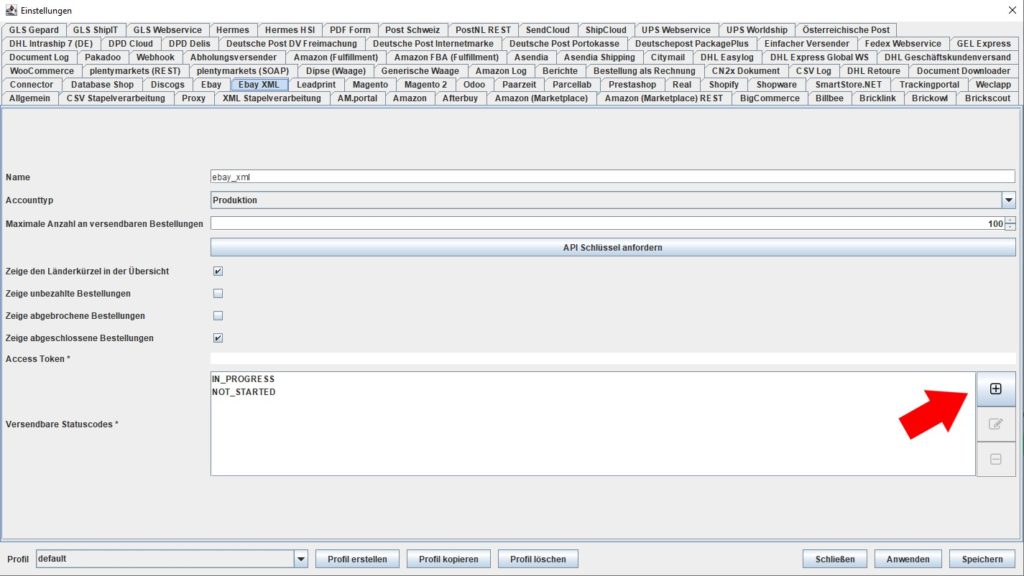Open the Brickscout tab
Viewport: 1024px width, 576px height.
point(987,98)
